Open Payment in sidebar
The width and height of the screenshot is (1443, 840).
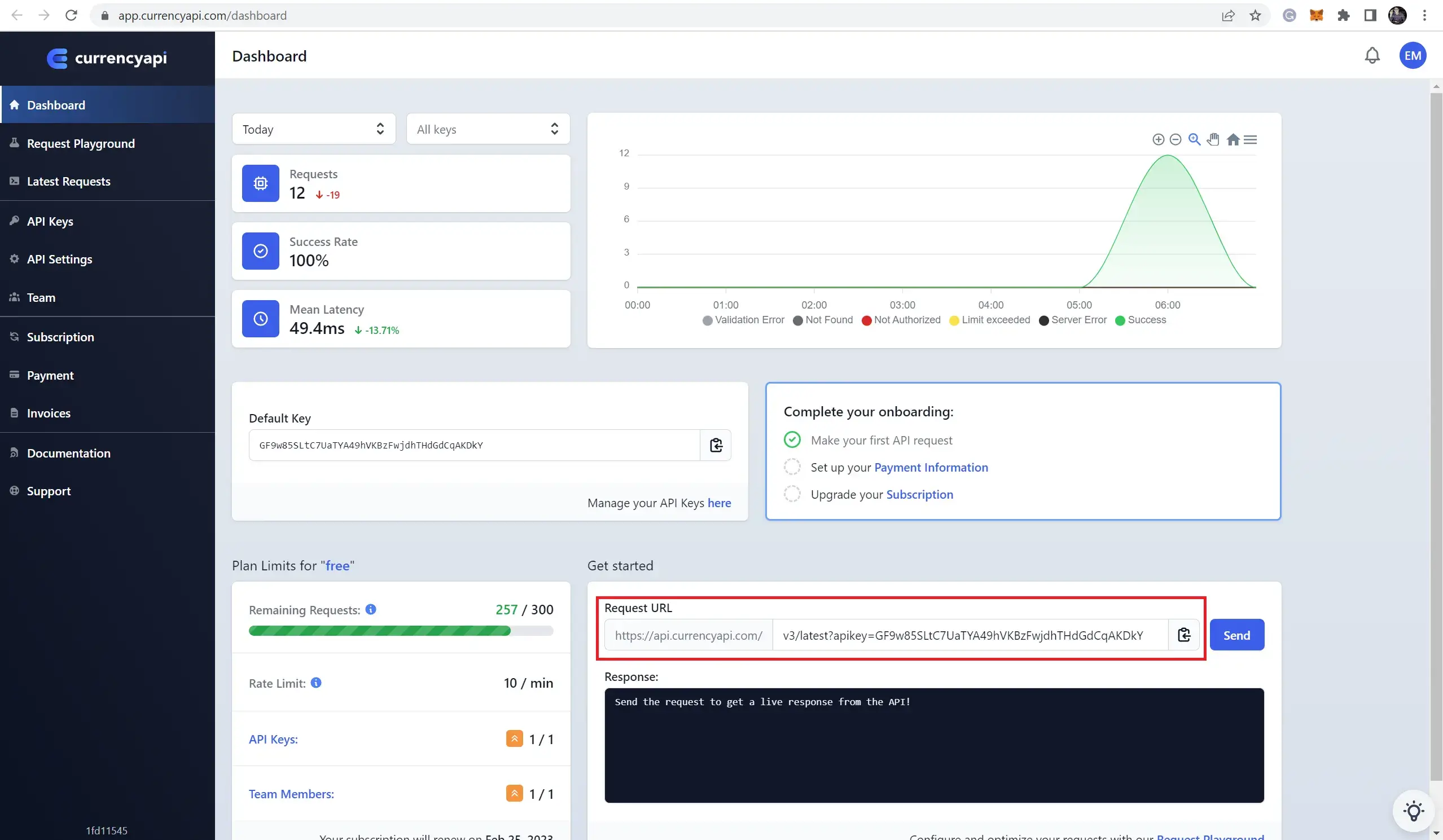point(108,375)
